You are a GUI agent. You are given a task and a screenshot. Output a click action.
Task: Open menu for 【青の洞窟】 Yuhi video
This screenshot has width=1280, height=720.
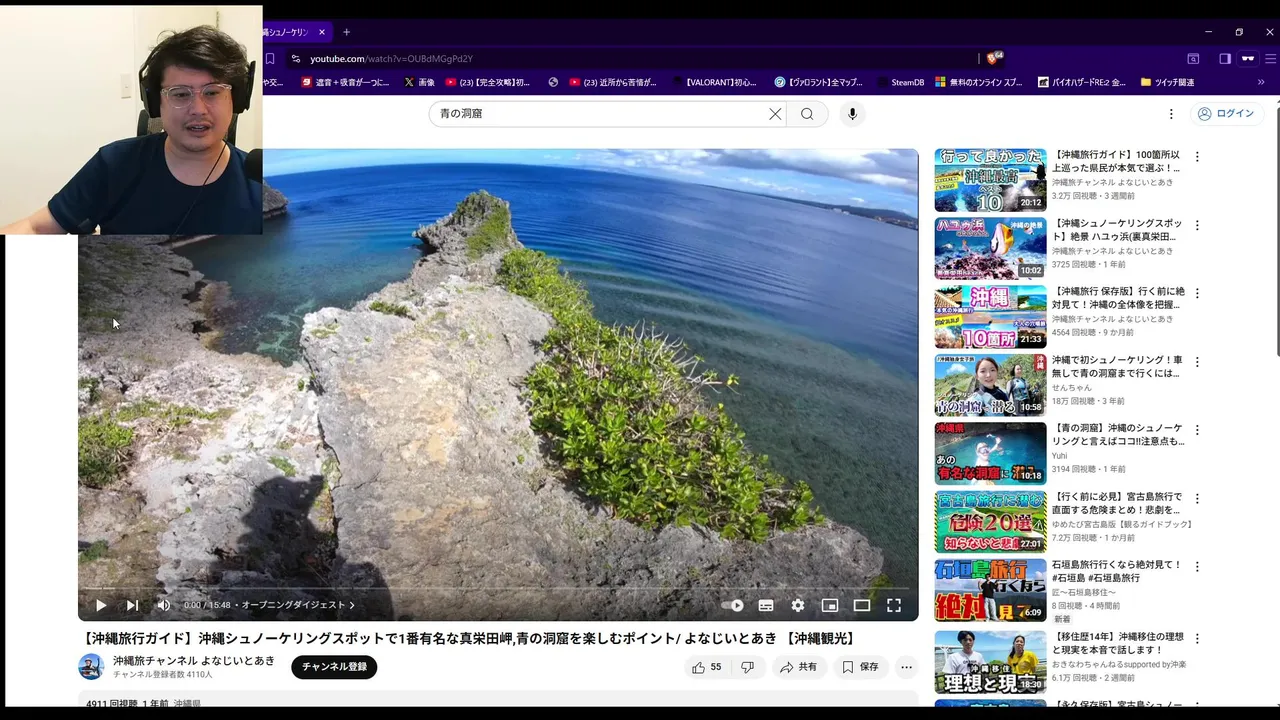[x=1197, y=429]
